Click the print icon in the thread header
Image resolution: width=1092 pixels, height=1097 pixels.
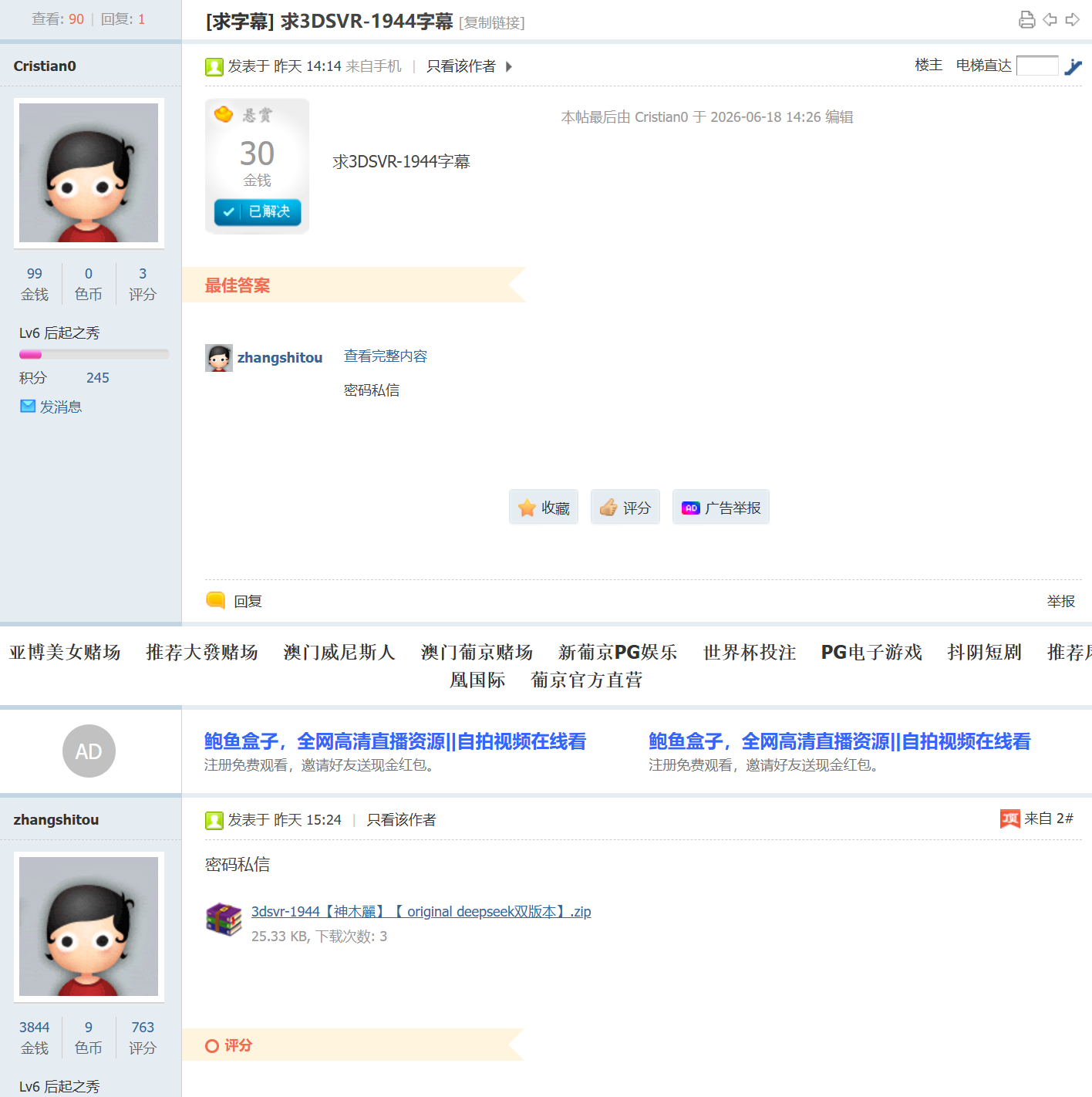pyautogui.click(x=1026, y=20)
